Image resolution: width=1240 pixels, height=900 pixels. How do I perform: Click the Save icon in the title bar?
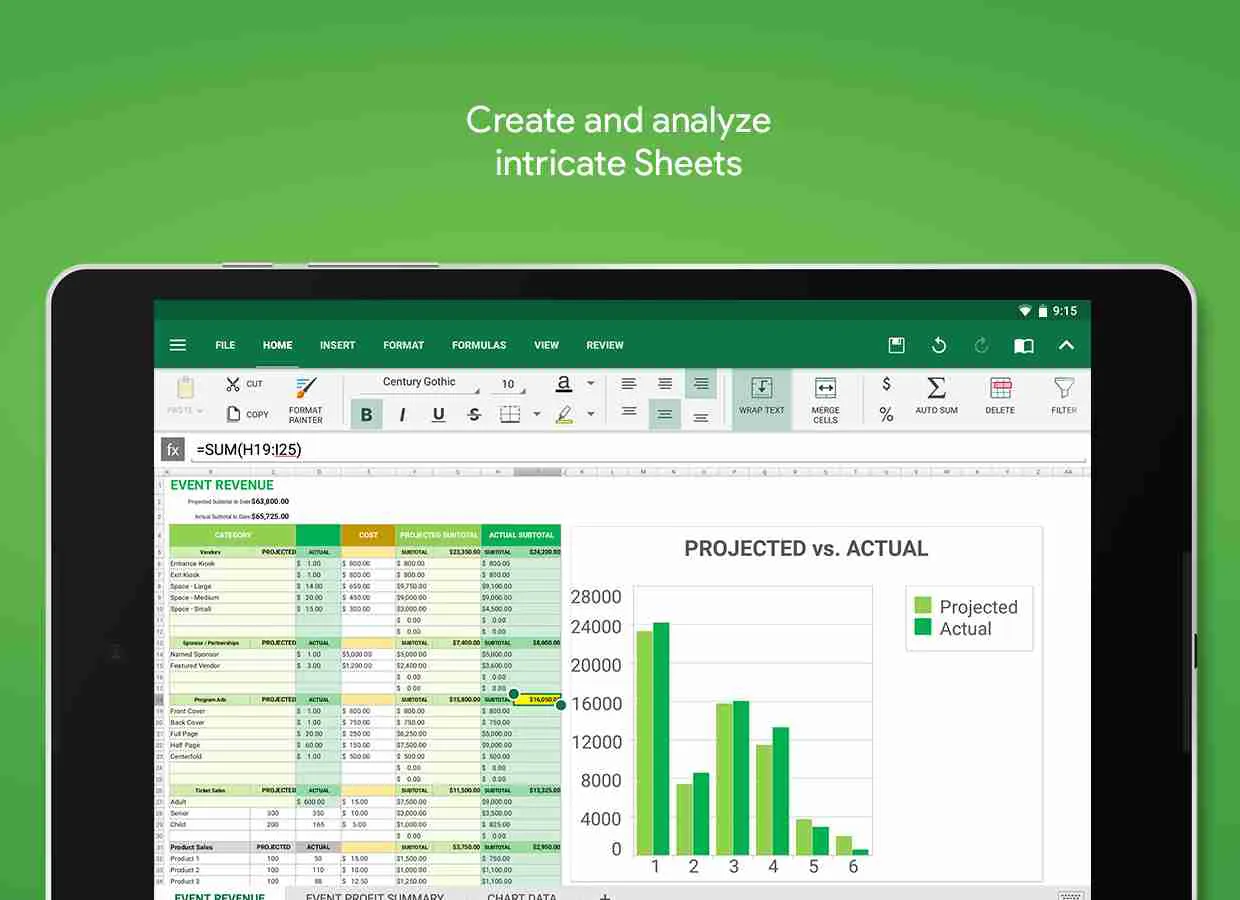coord(895,345)
